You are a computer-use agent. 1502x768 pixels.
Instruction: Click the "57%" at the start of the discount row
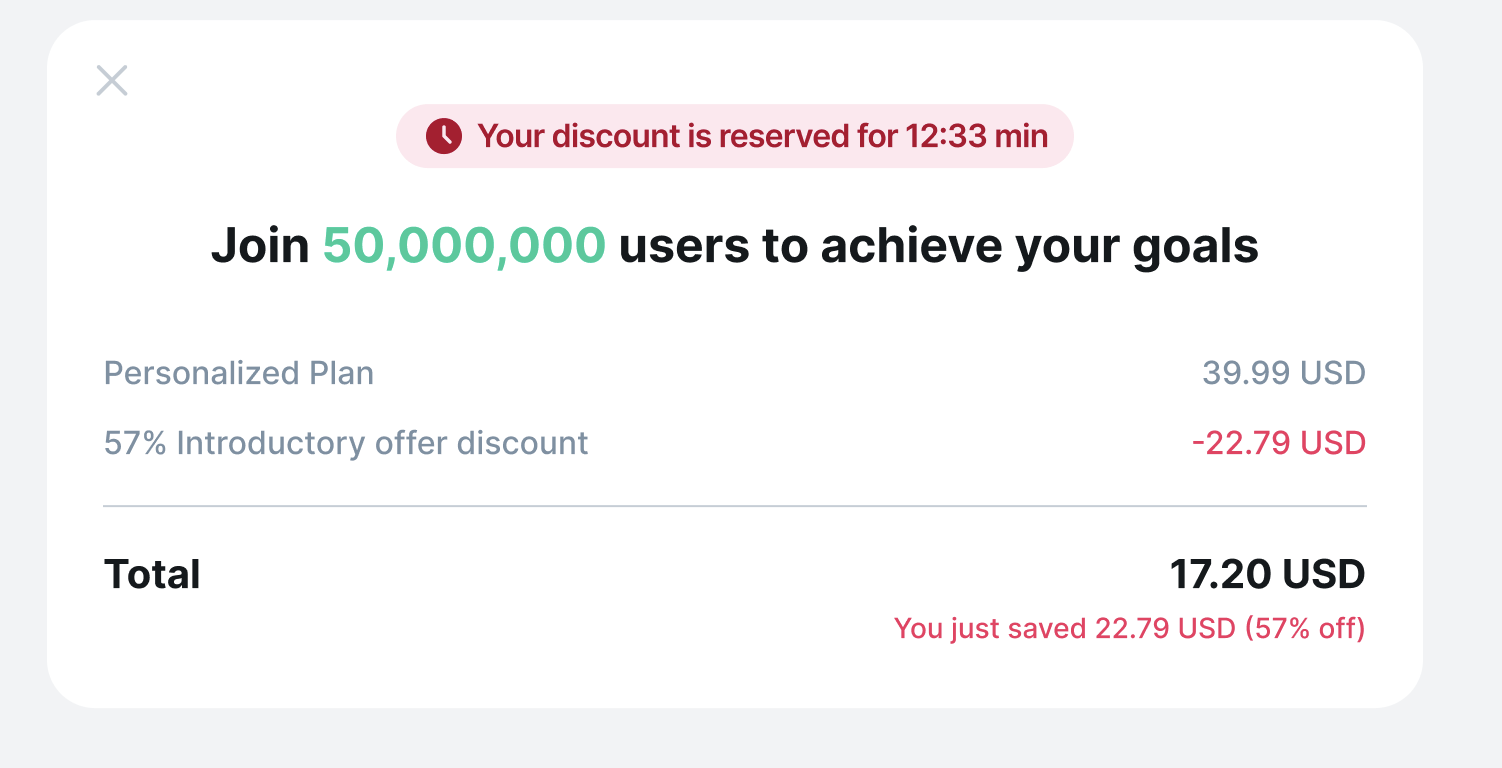(135, 443)
